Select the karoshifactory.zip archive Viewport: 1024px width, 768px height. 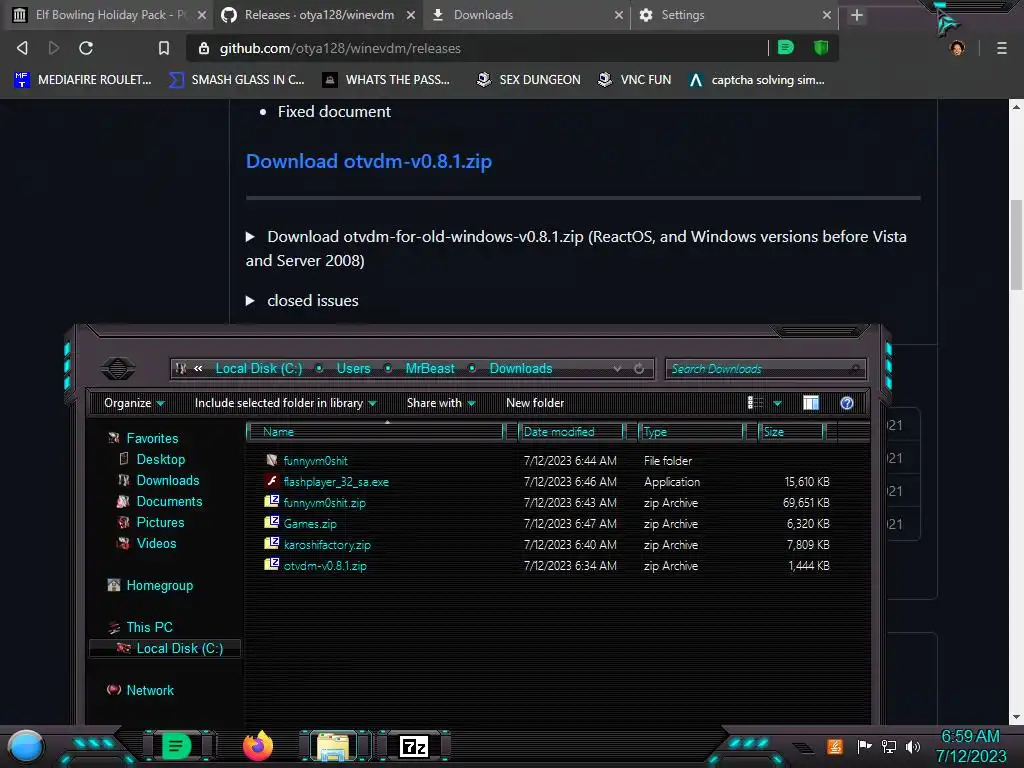click(x=327, y=545)
